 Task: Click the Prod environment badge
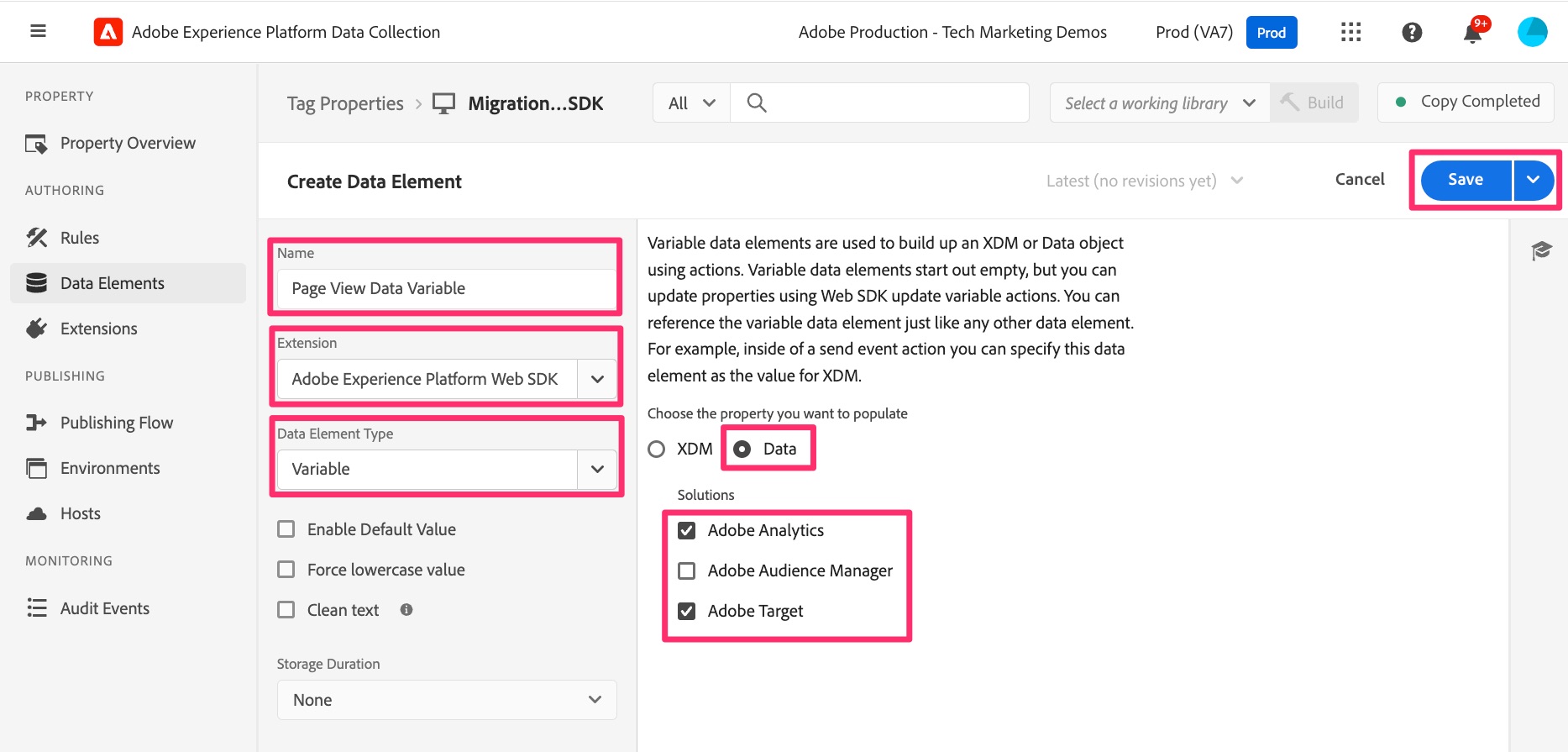point(1272,33)
